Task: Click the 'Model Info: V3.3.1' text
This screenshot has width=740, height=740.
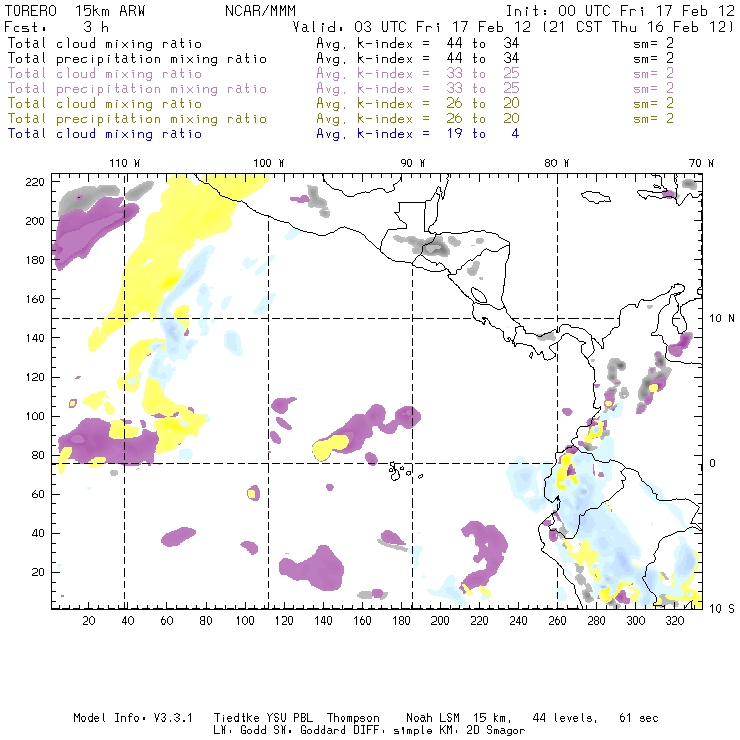Action: point(133,718)
